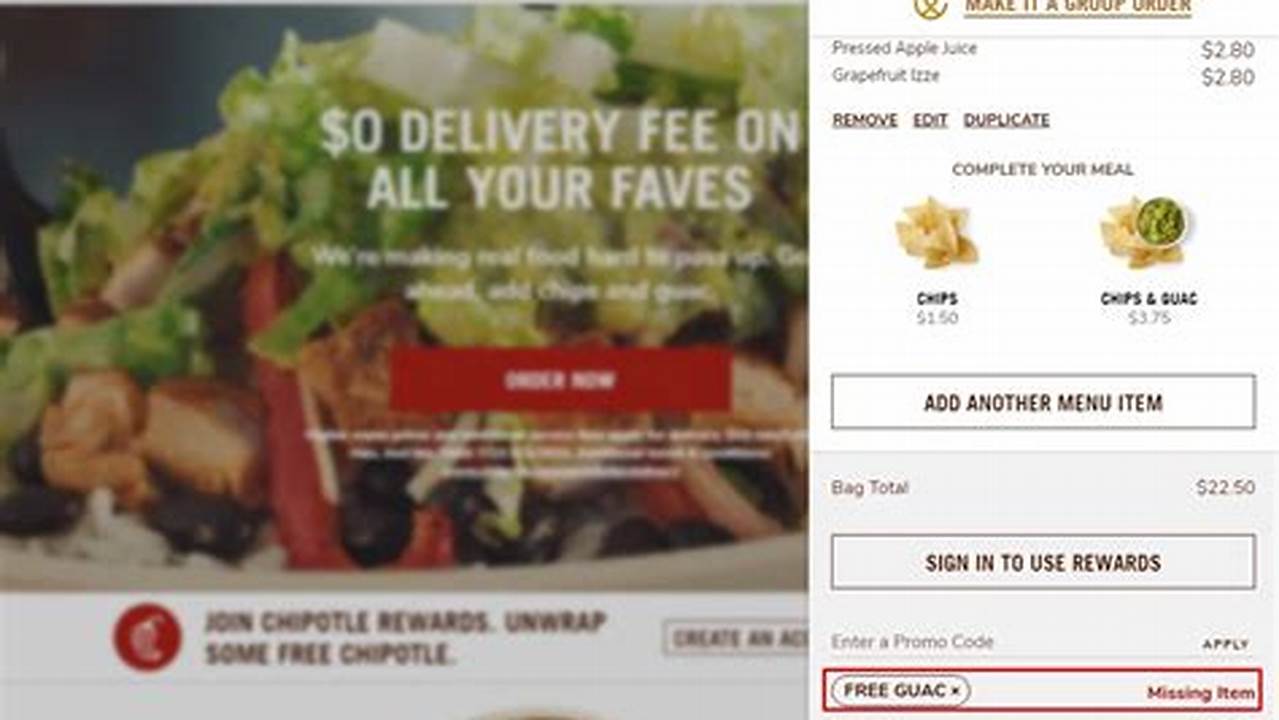Click the Create An Account button

point(735,638)
